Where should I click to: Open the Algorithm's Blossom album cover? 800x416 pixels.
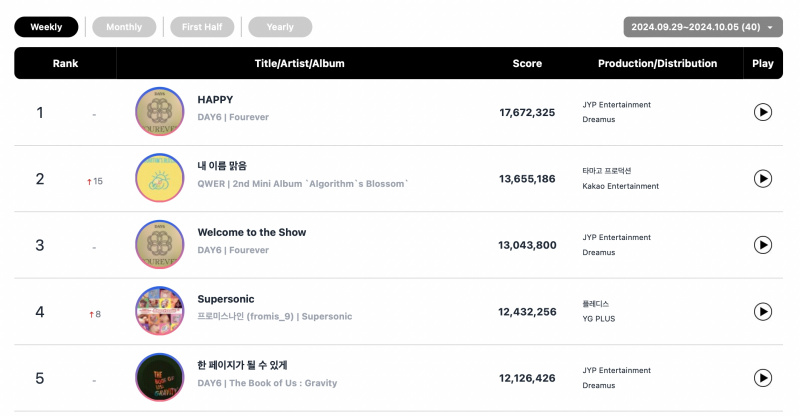[x=160, y=178]
